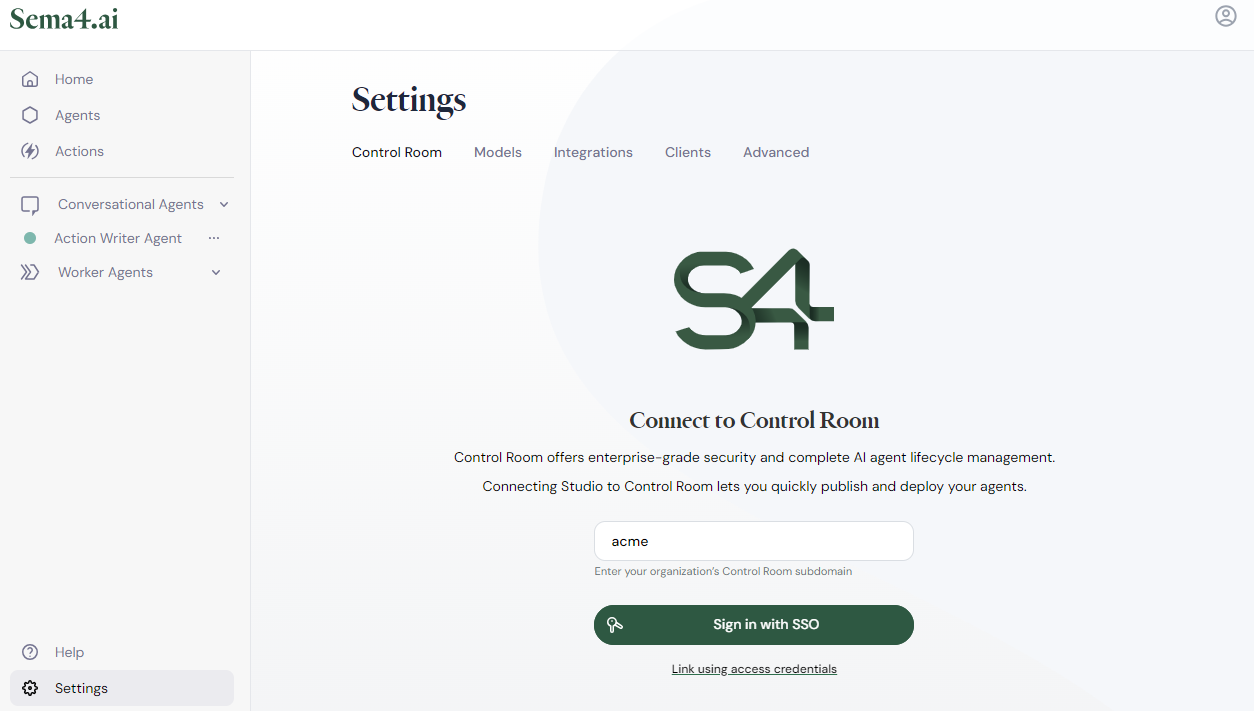Screen dimensions: 1254x711
Task: Click the text about enterprise-grade security
Action: pyautogui.click(x=754, y=457)
